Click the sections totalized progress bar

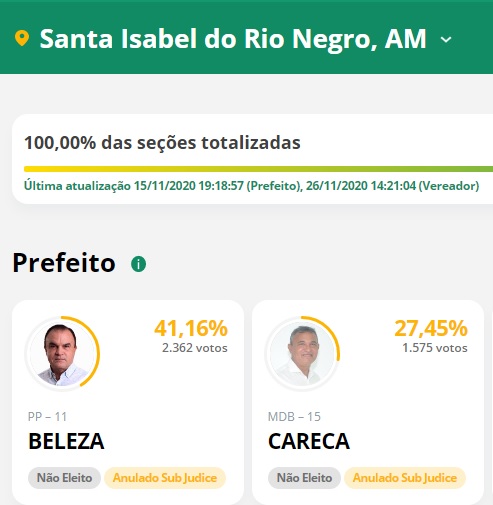click(x=258, y=169)
